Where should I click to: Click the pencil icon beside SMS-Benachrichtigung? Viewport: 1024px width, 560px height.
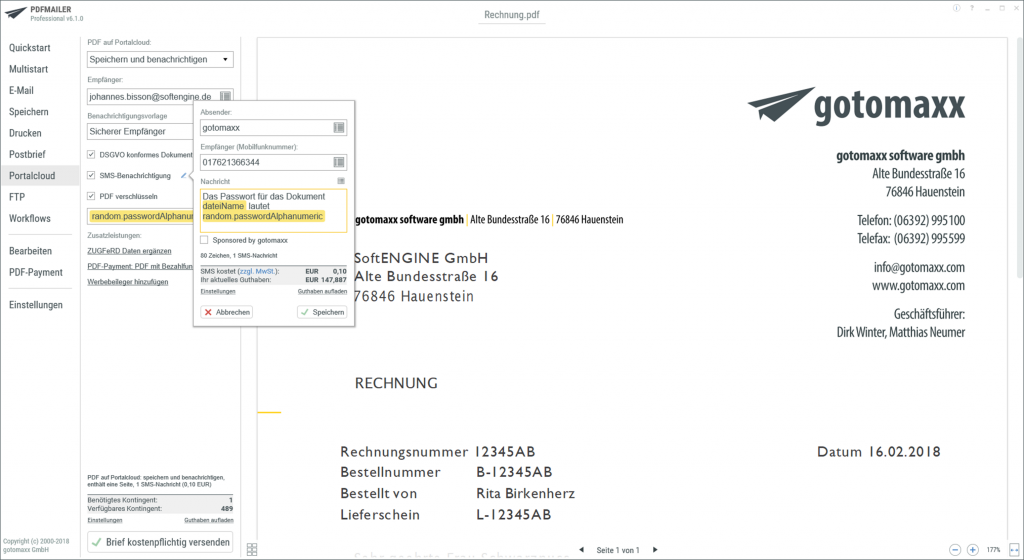click(x=184, y=176)
